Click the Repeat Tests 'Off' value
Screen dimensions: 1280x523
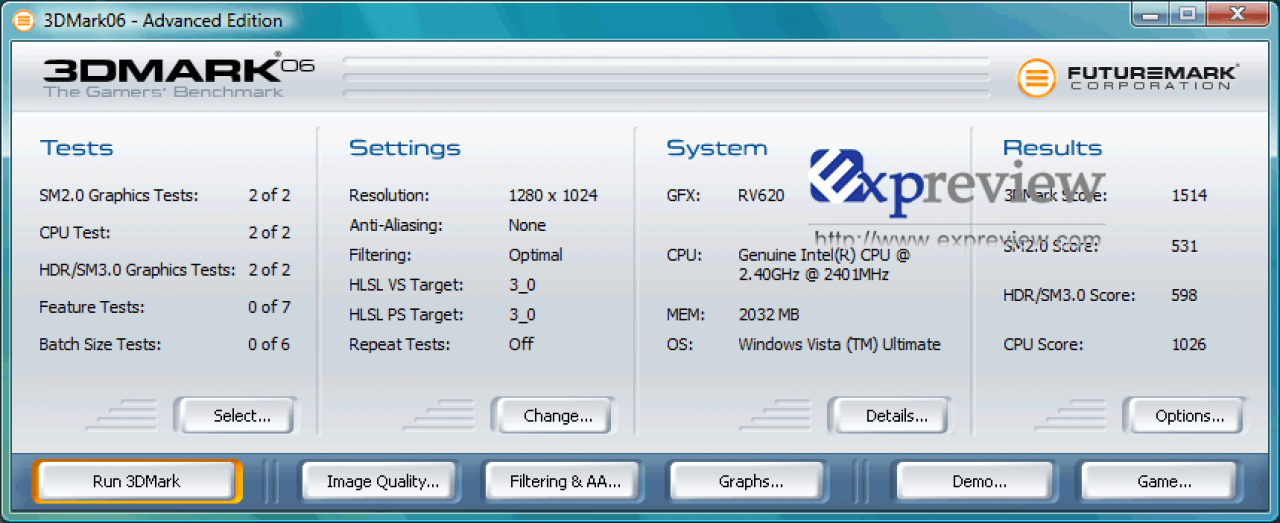point(521,344)
